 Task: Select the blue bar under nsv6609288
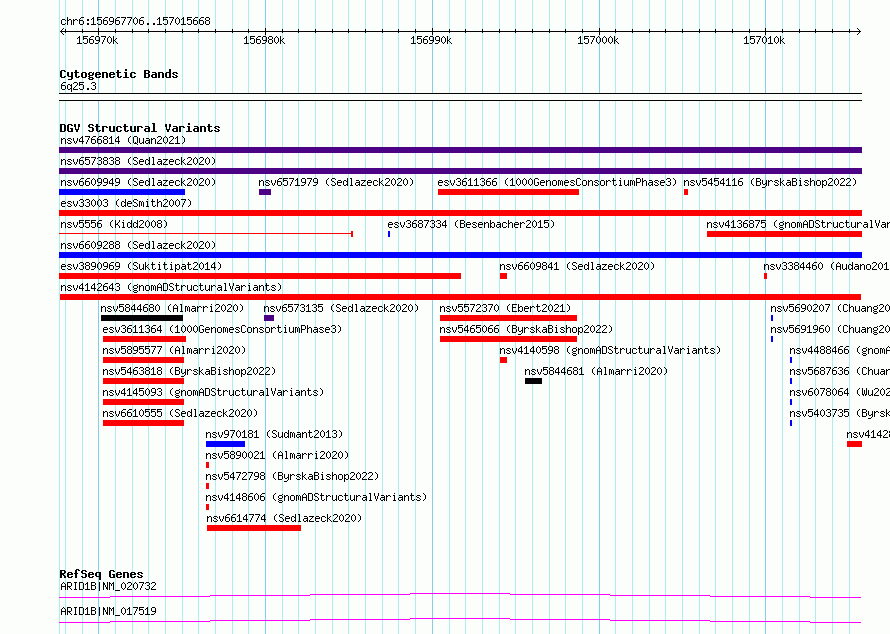click(x=460, y=255)
